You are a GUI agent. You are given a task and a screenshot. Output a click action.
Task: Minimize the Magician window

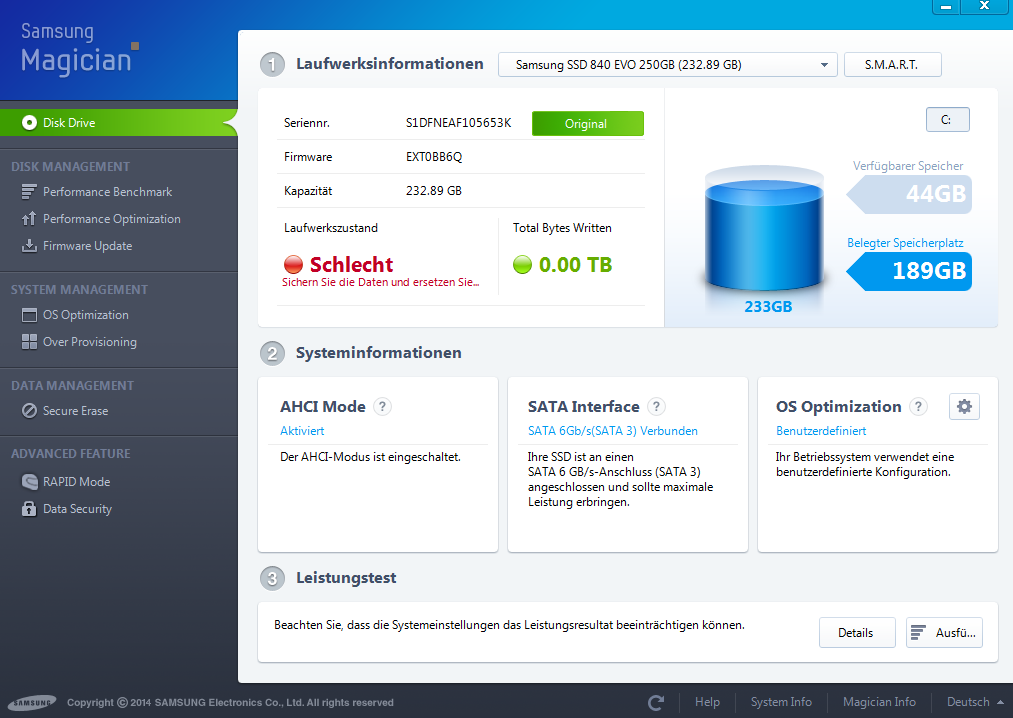(x=946, y=6)
